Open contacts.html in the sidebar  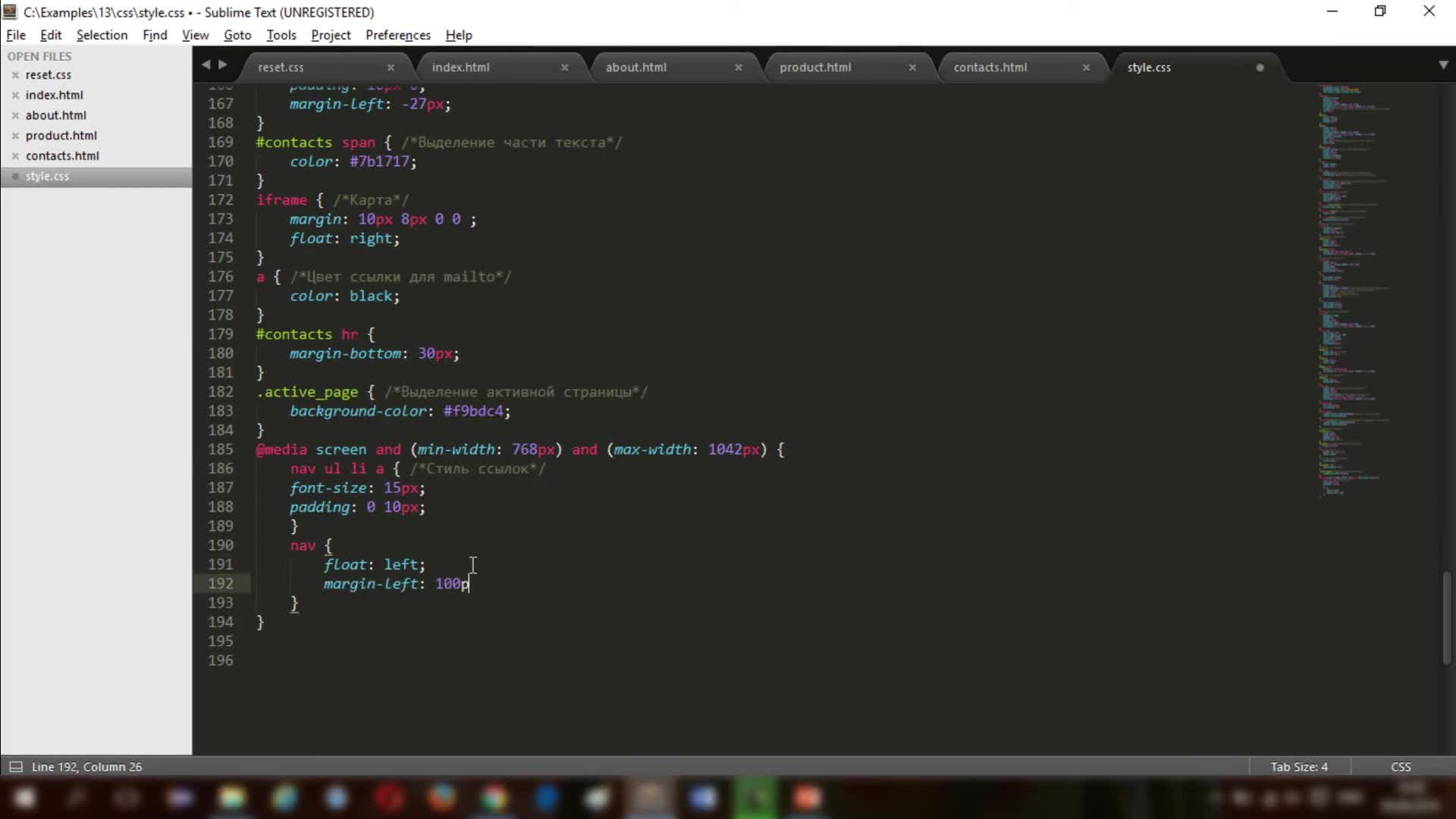[x=62, y=155]
